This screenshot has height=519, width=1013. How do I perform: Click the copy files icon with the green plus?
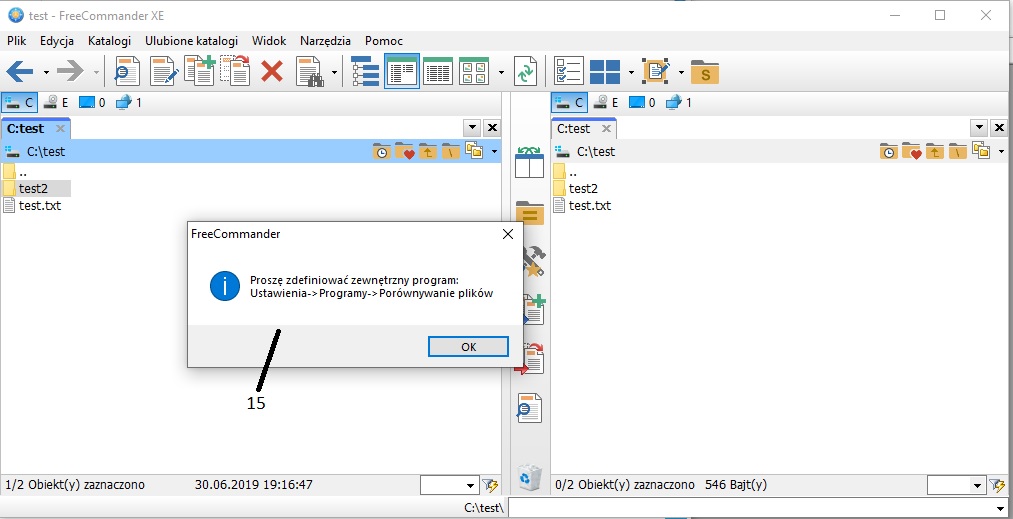[199, 70]
